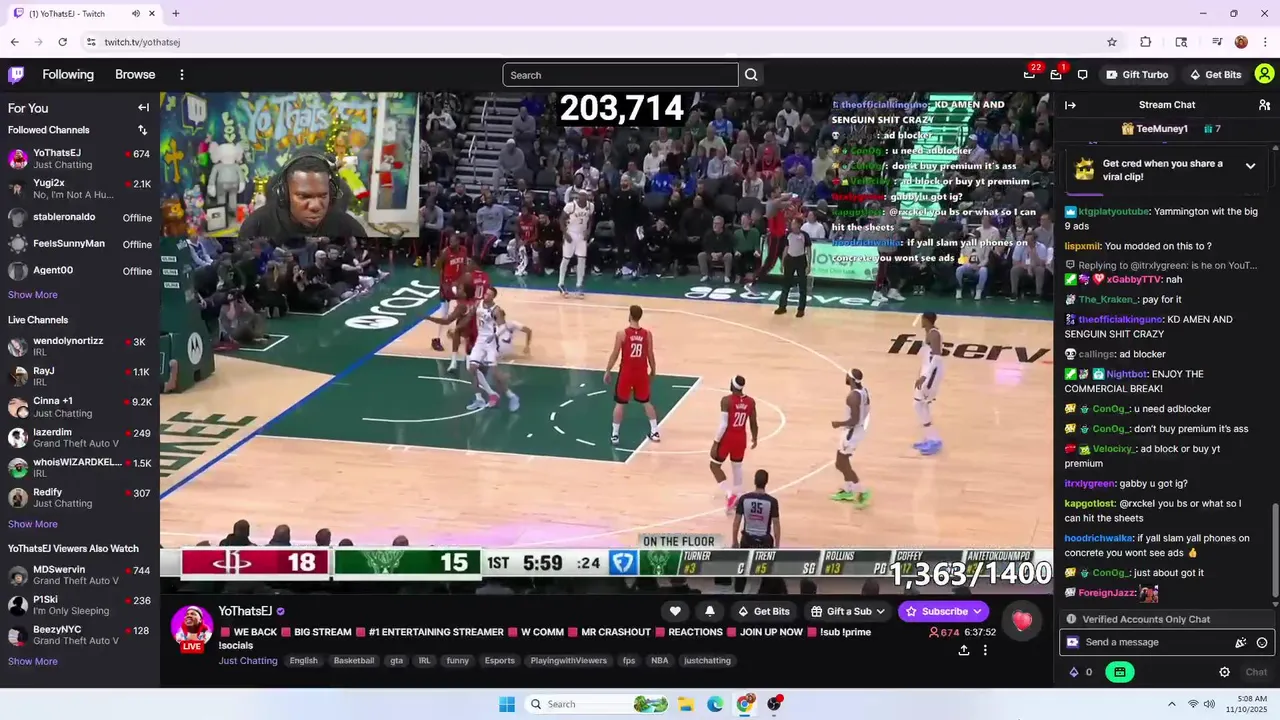This screenshot has width=1280, height=720.
Task: Open MDSwervin channel in Viewers Also Watch
Action: point(80,576)
